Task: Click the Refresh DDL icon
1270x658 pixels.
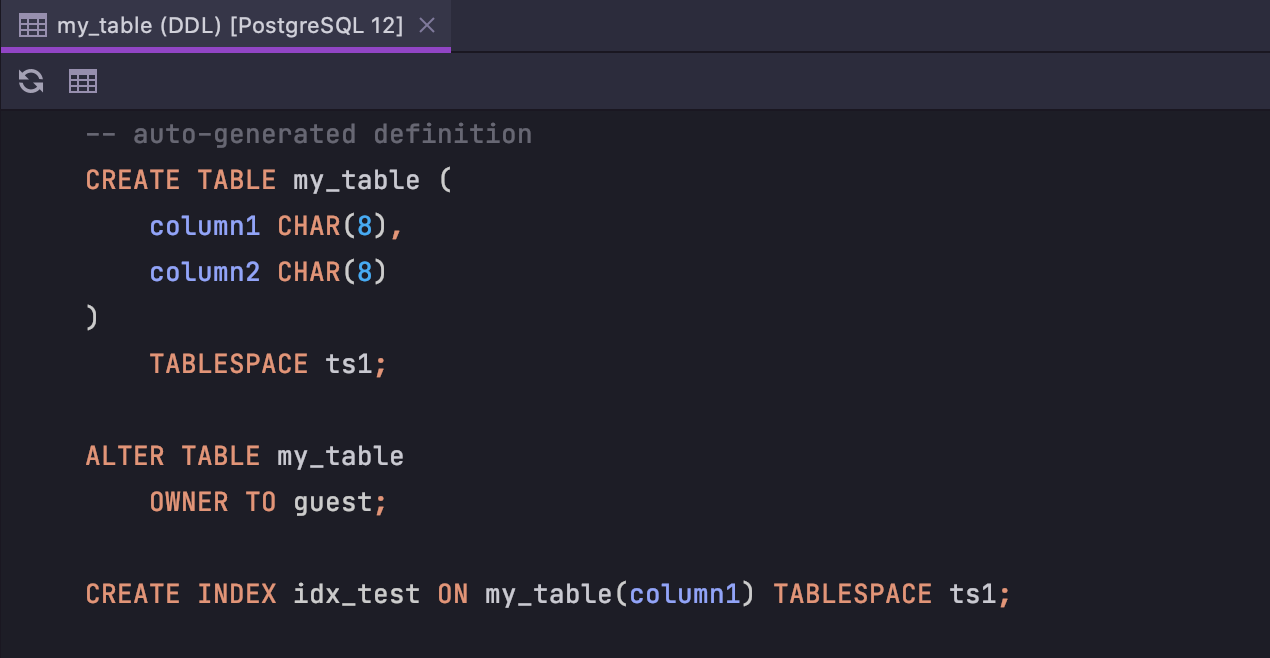Action: (x=31, y=81)
